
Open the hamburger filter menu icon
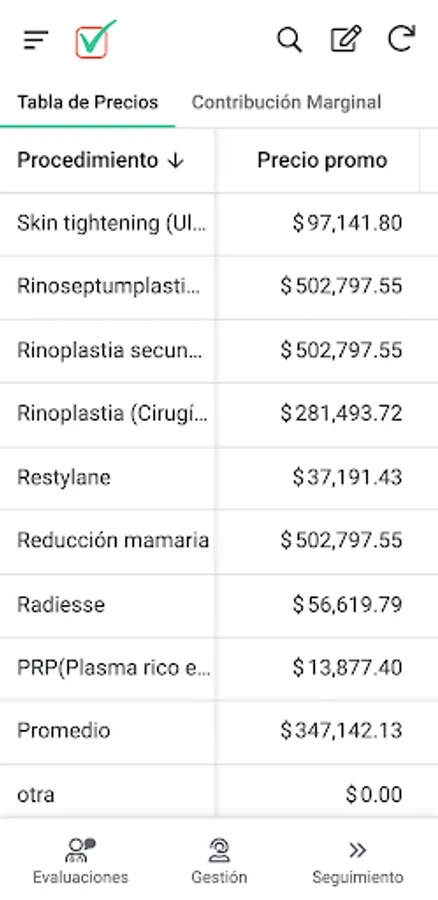pyautogui.click(x=36, y=40)
